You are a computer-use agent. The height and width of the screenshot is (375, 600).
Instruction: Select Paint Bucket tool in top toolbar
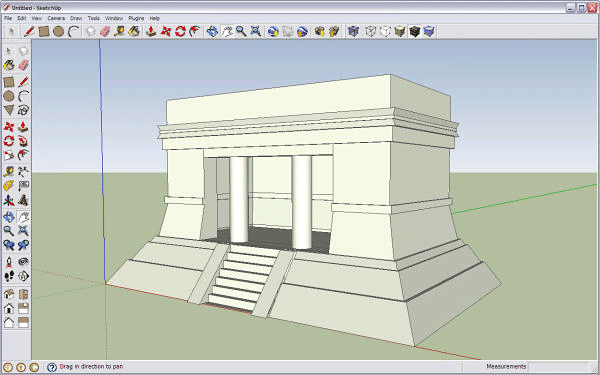(x=134, y=31)
